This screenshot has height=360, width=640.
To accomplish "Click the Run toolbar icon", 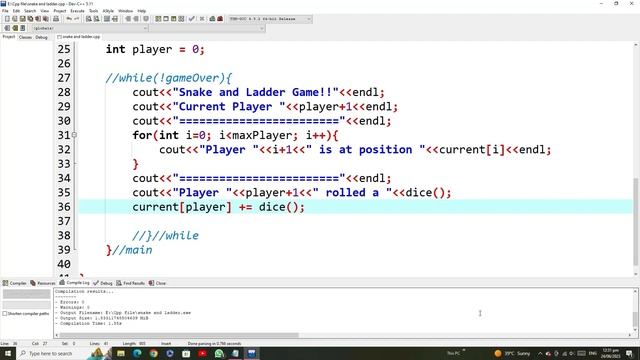I will (166, 19).
